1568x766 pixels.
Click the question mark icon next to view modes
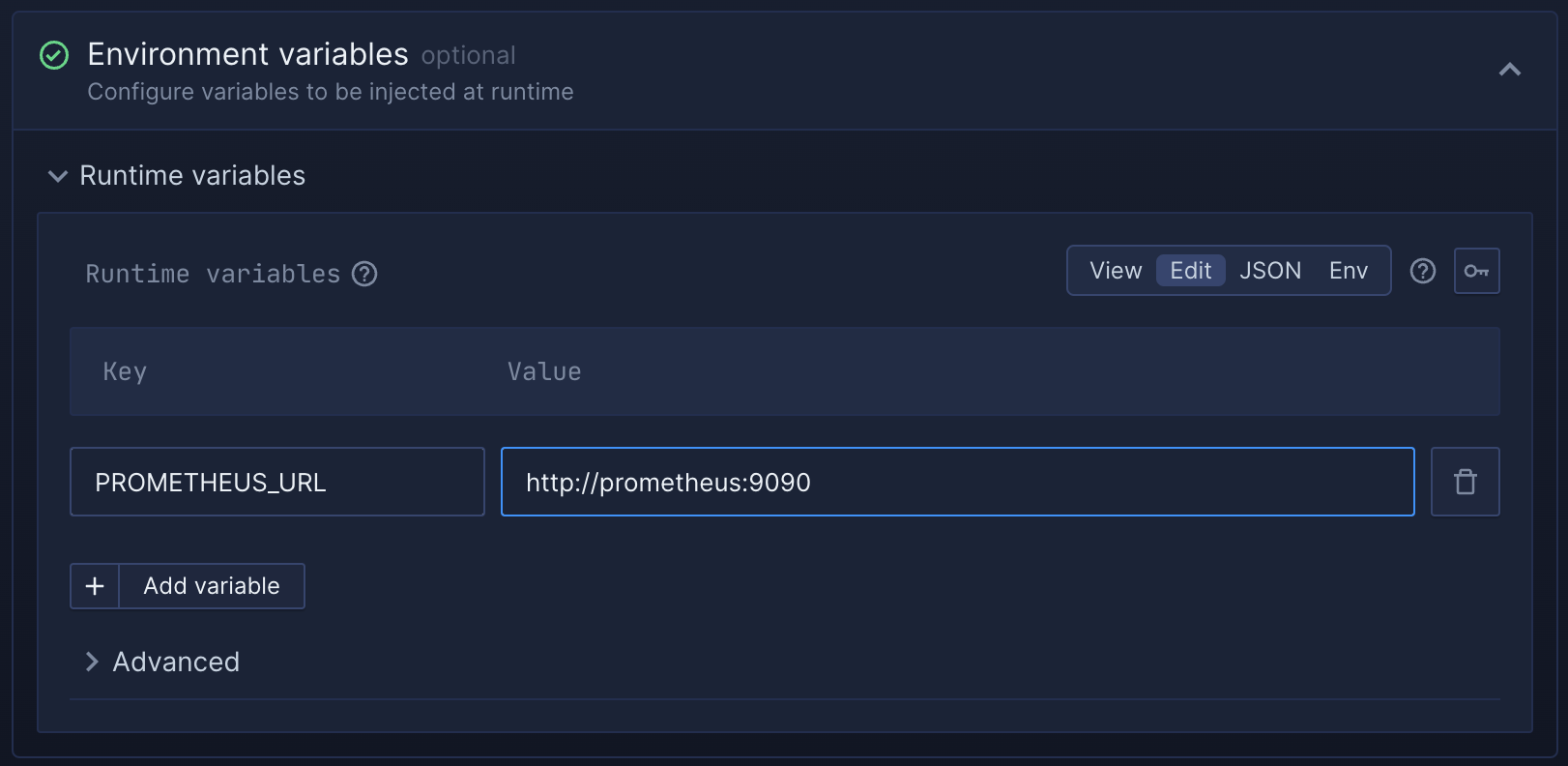click(1422, 271)
